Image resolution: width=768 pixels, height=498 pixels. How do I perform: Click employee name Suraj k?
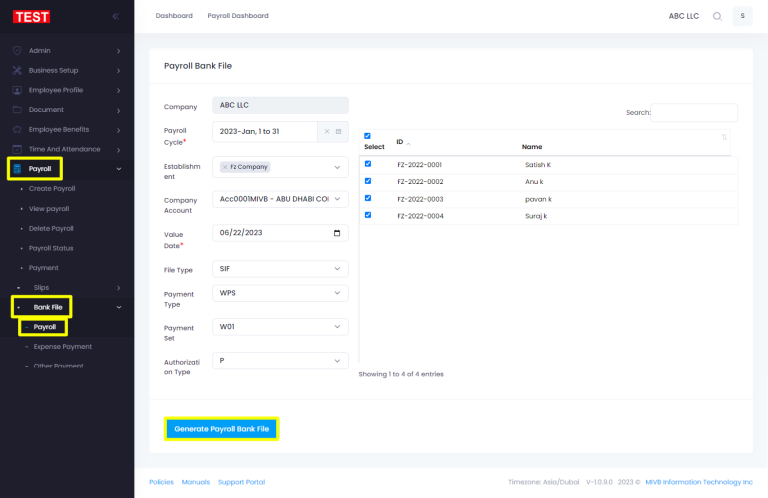(536, 216)
